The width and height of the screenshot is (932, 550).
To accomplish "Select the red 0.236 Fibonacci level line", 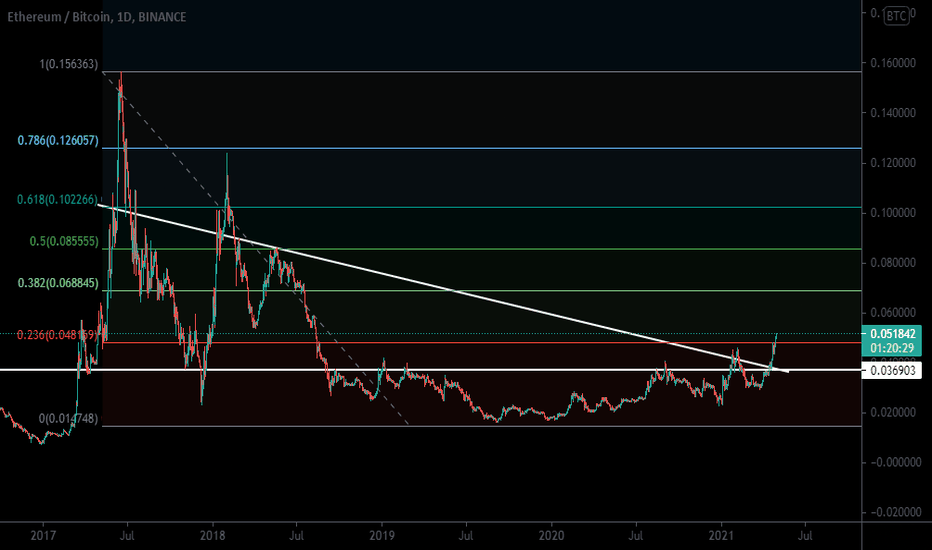I will click(481, 342).
